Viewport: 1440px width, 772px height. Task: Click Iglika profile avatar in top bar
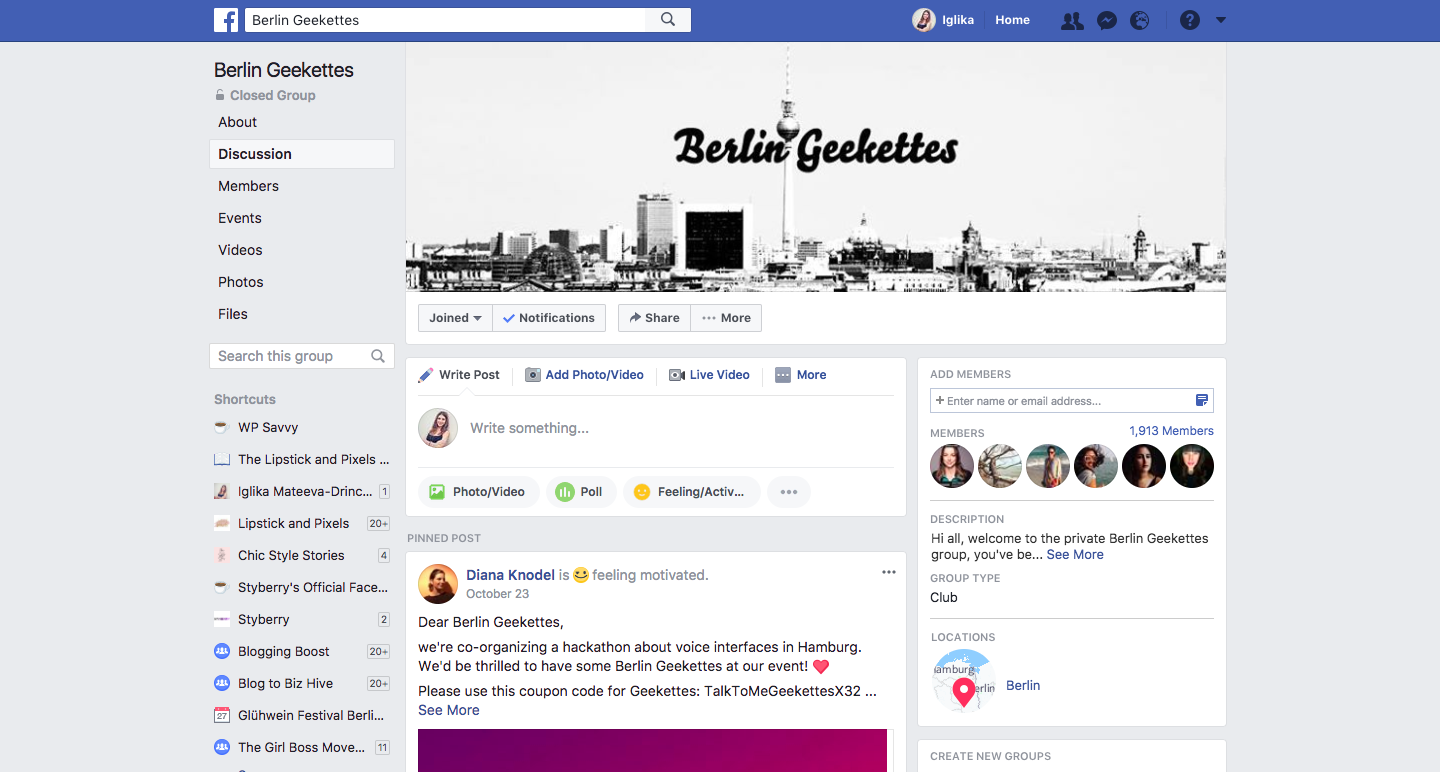(x=924, y=20)
